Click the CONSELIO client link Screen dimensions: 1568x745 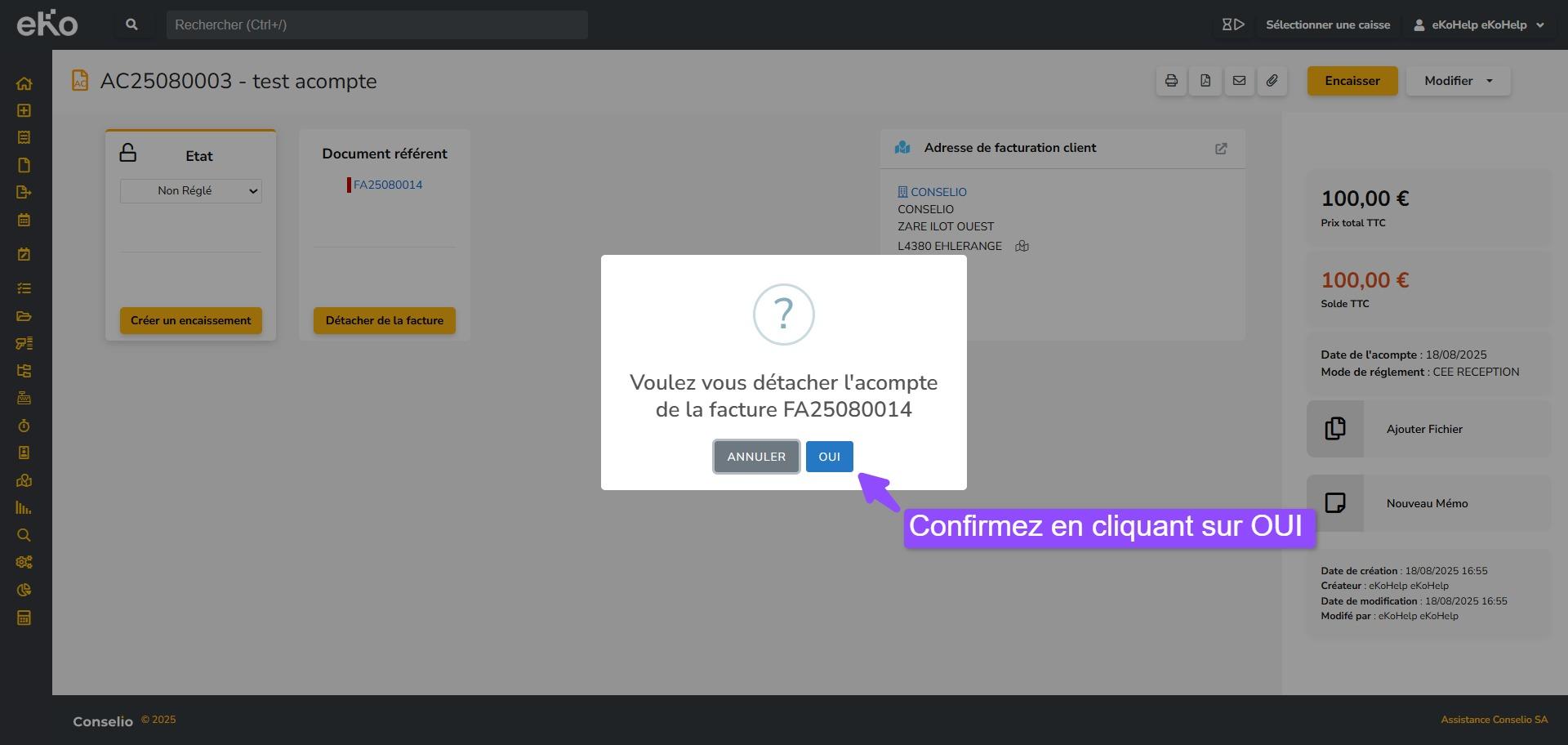click(938, 192)
